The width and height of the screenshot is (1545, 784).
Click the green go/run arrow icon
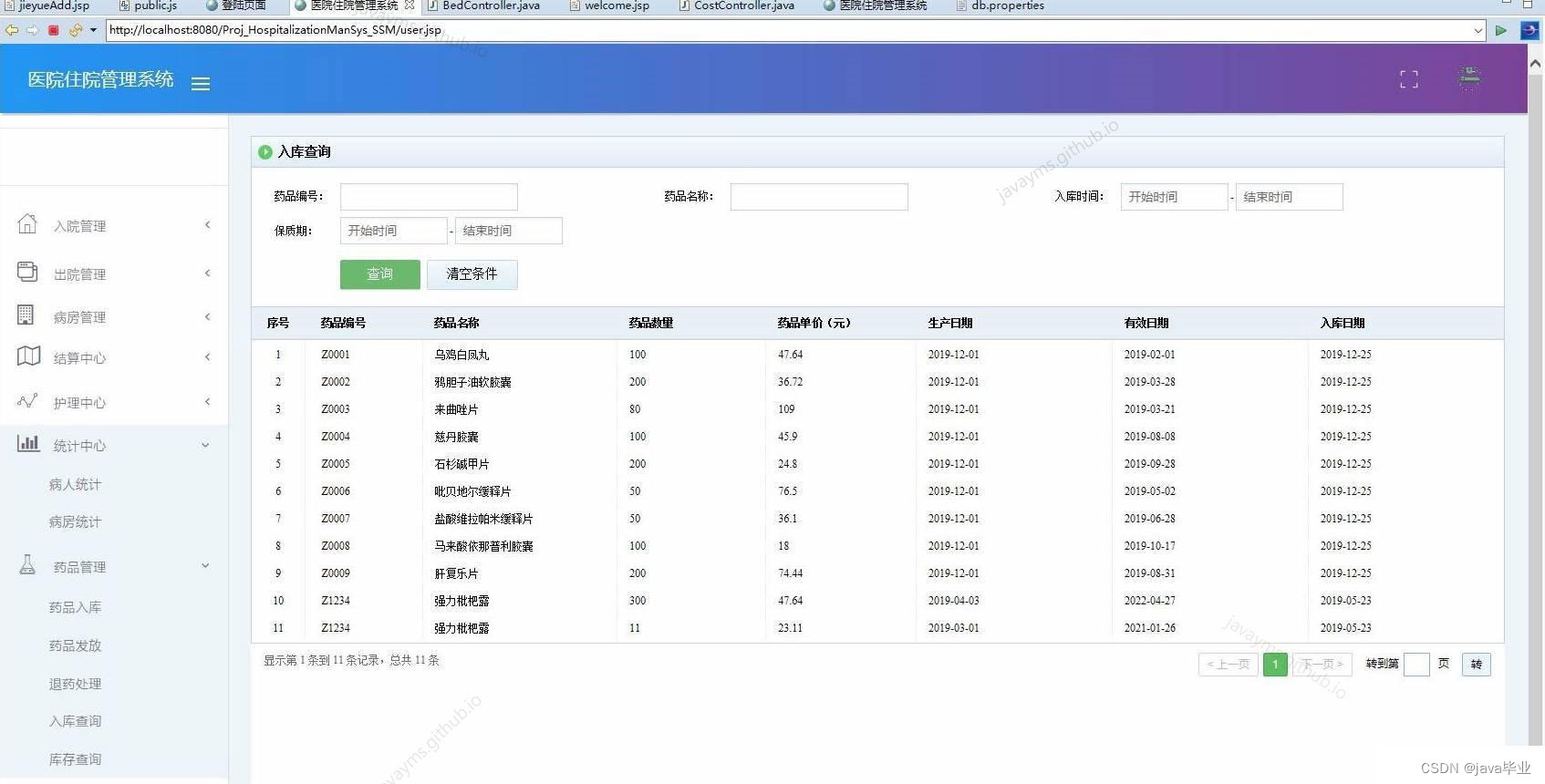[x=1501, y=30]
